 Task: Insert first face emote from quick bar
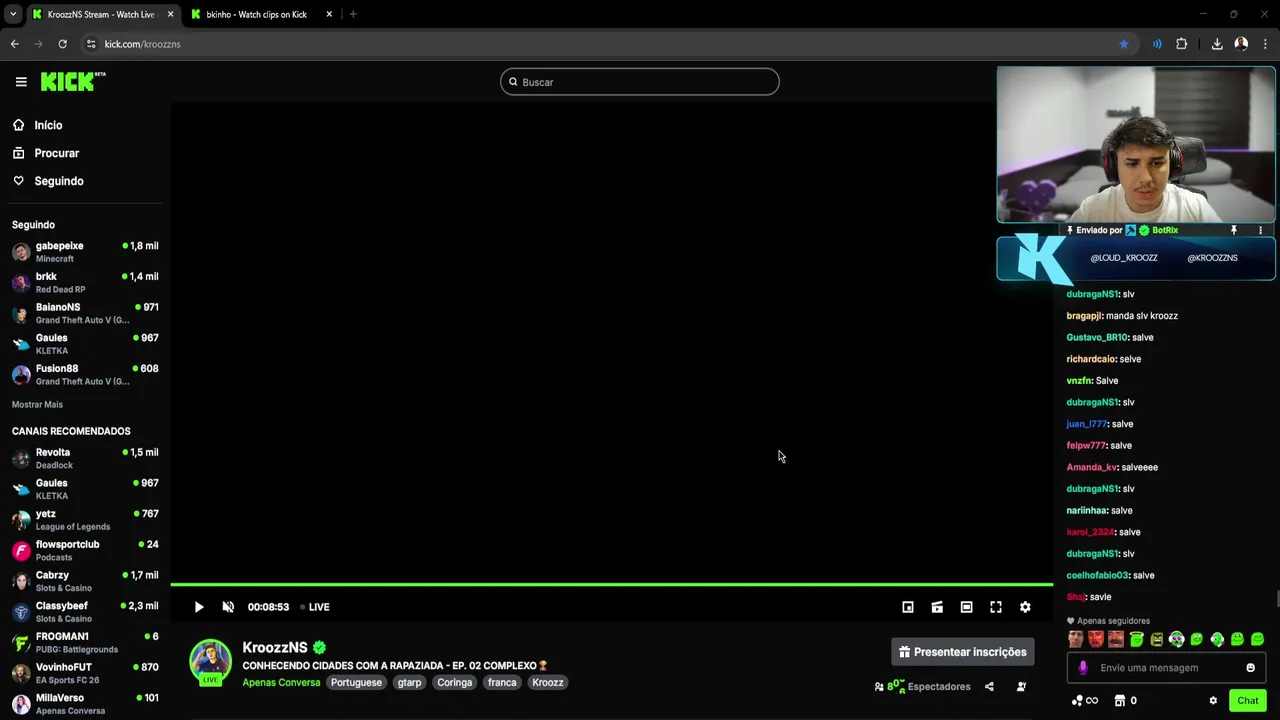point(1076,639)
